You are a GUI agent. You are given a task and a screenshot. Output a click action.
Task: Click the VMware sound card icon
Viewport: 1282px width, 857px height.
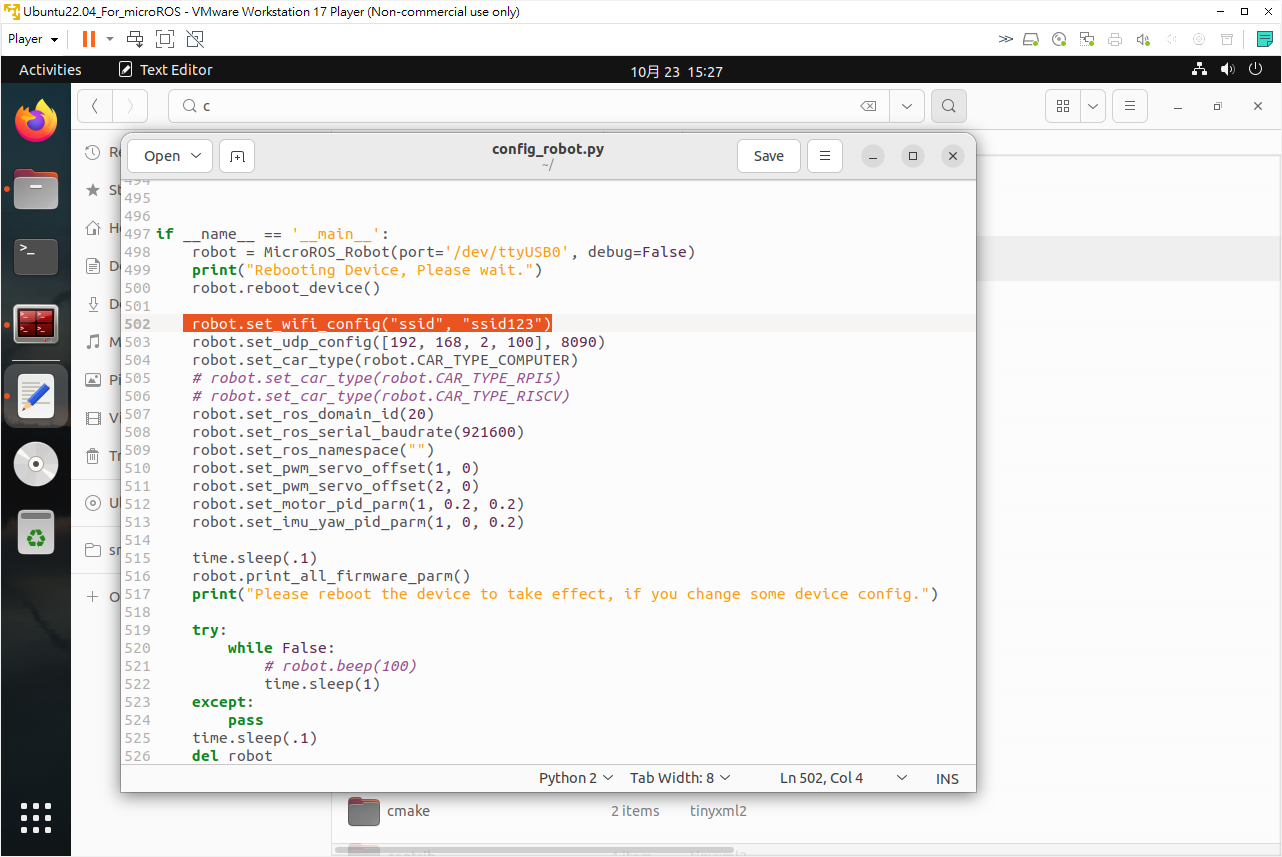[1143, 39]
